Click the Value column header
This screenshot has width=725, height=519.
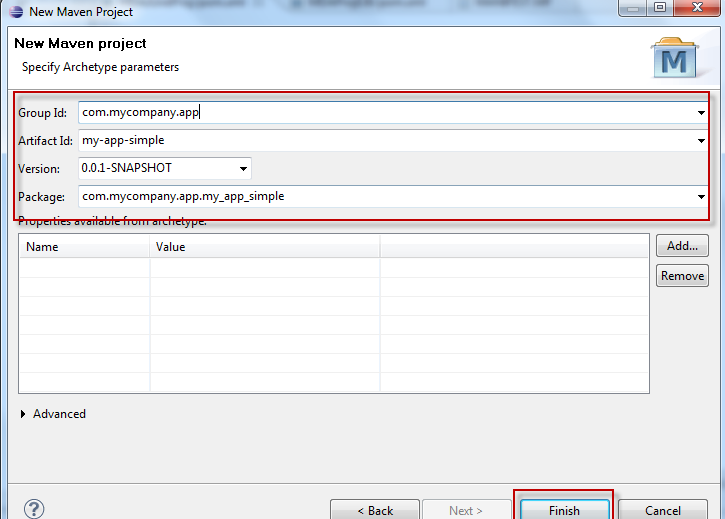pyautogui.click(x=264, y=247)
